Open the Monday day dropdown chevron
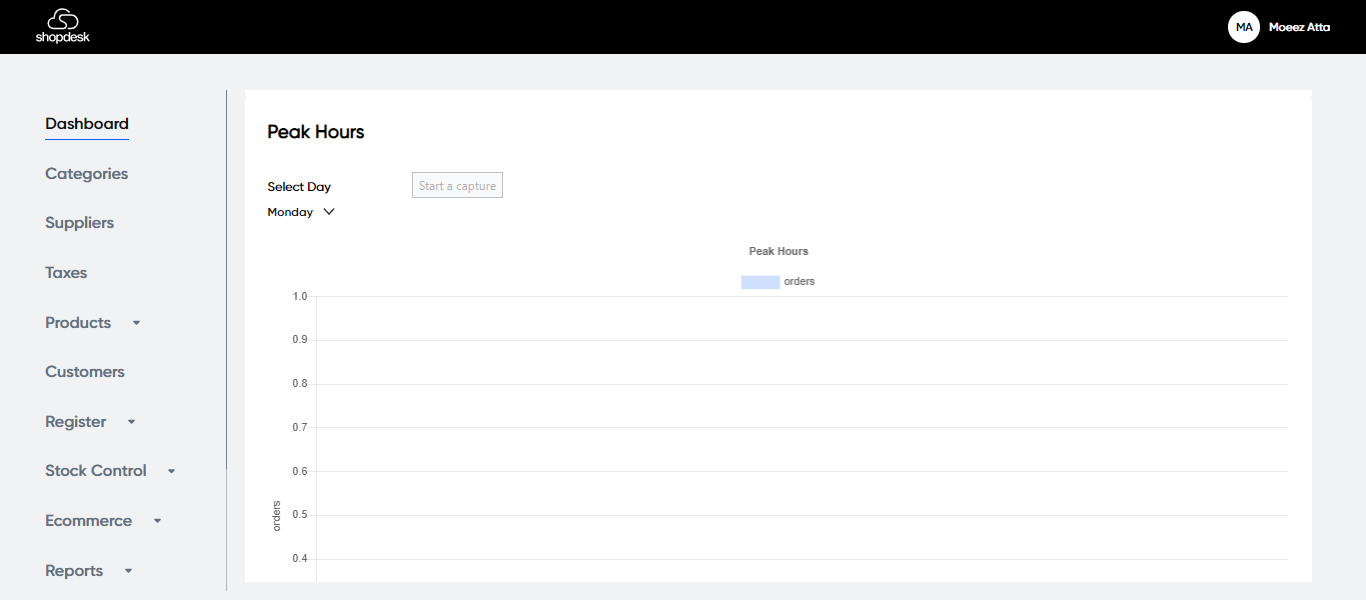 pos(329,212)
